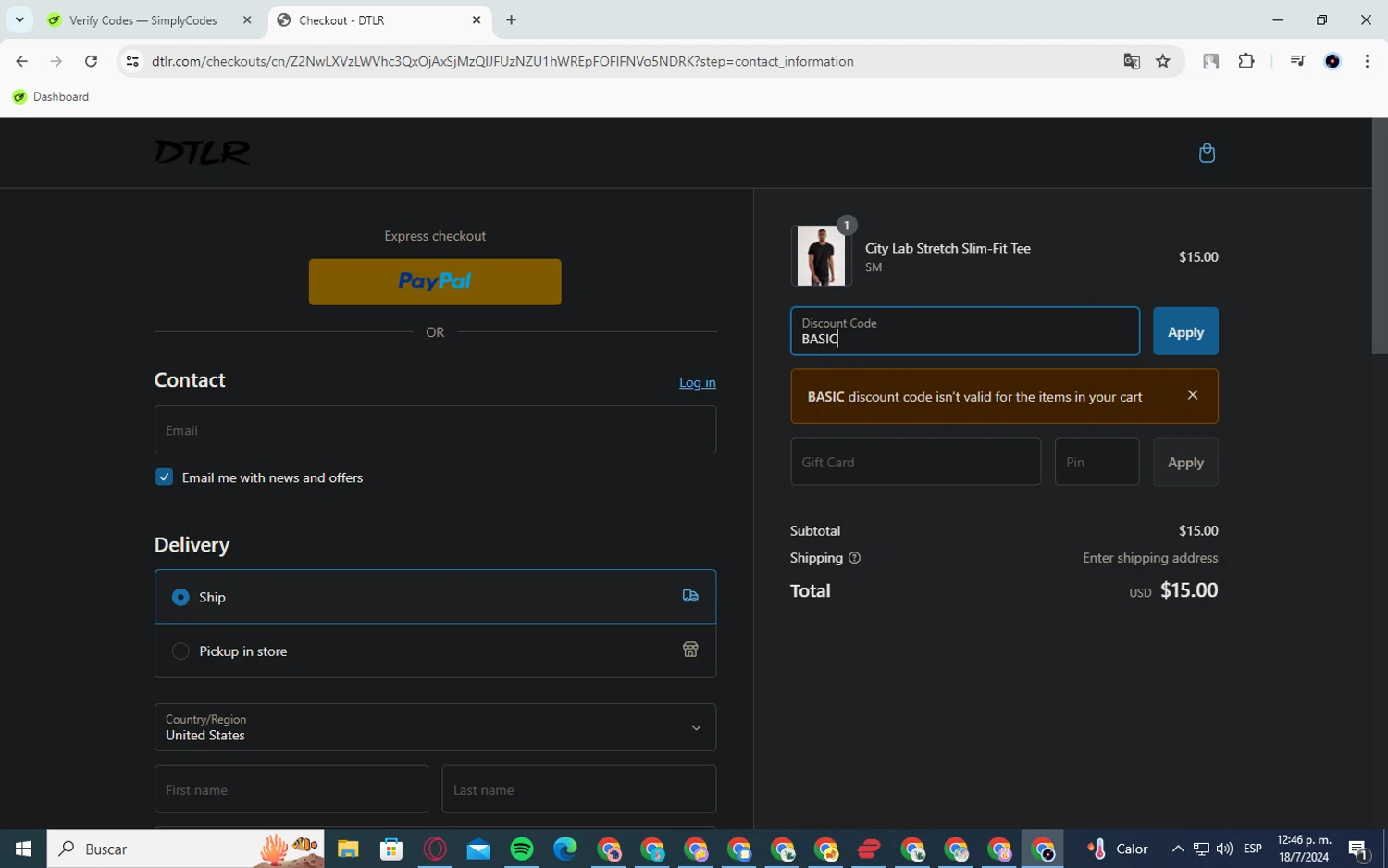Image resolution: width=1388 pixels, height=868 pixels.
Task: Open Spotify from the taskbar
Action: (x=522, y=849)
